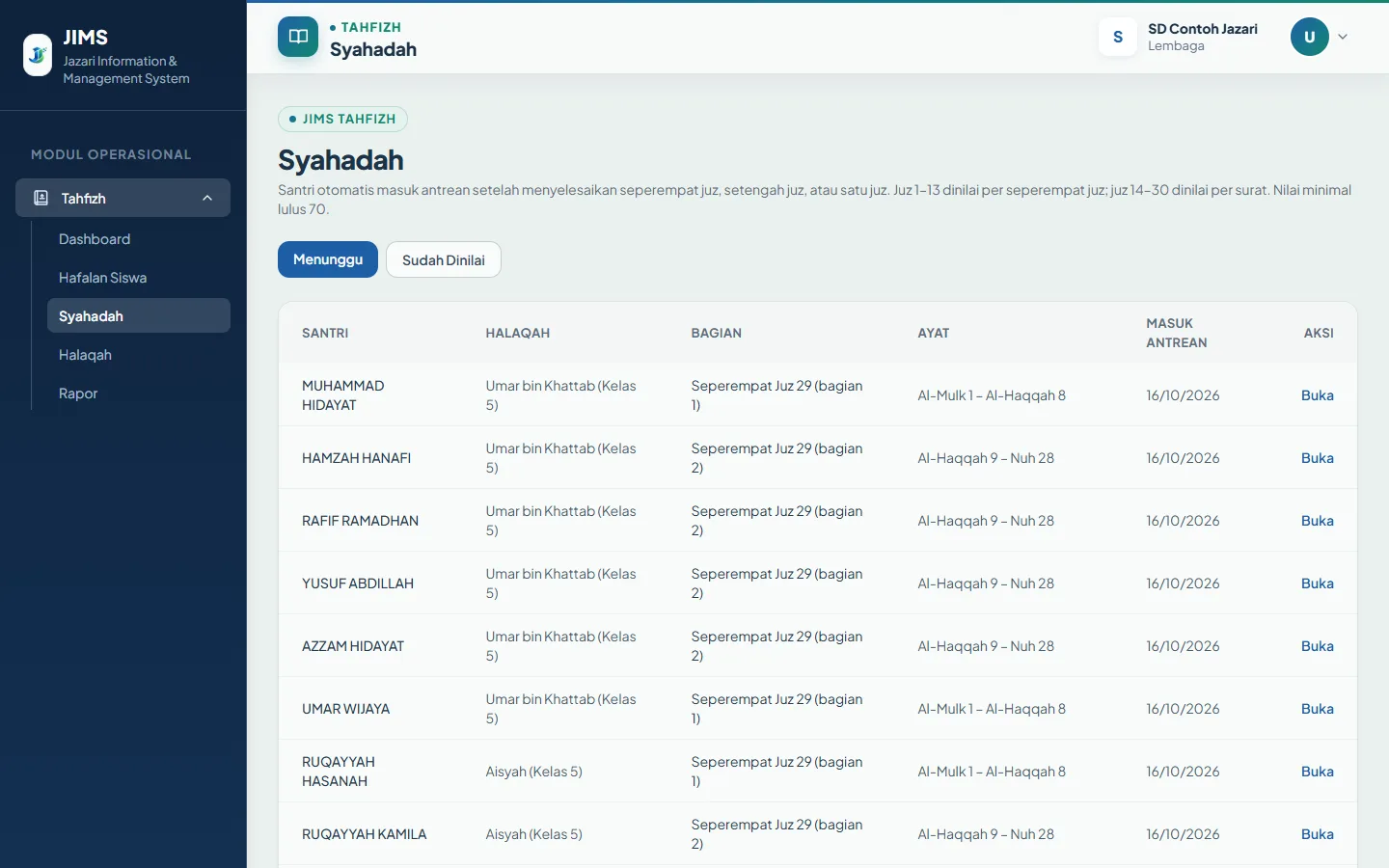Click Seperempat Juz 29 (bagian 2) in RAFIF RAMADHAN row
Viewport: 1389px width, 868px height.
coord(777,521)
